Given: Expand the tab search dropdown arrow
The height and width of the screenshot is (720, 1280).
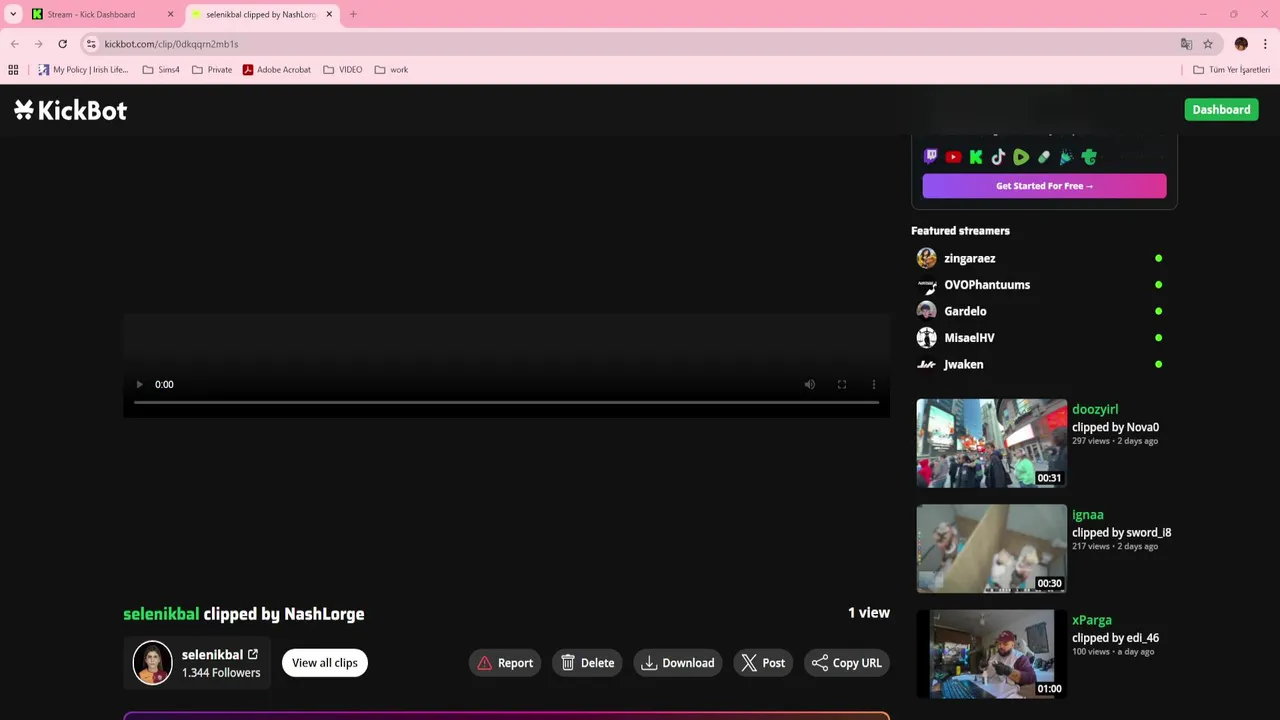Looking at the screenshot, I should pos(13,14).
